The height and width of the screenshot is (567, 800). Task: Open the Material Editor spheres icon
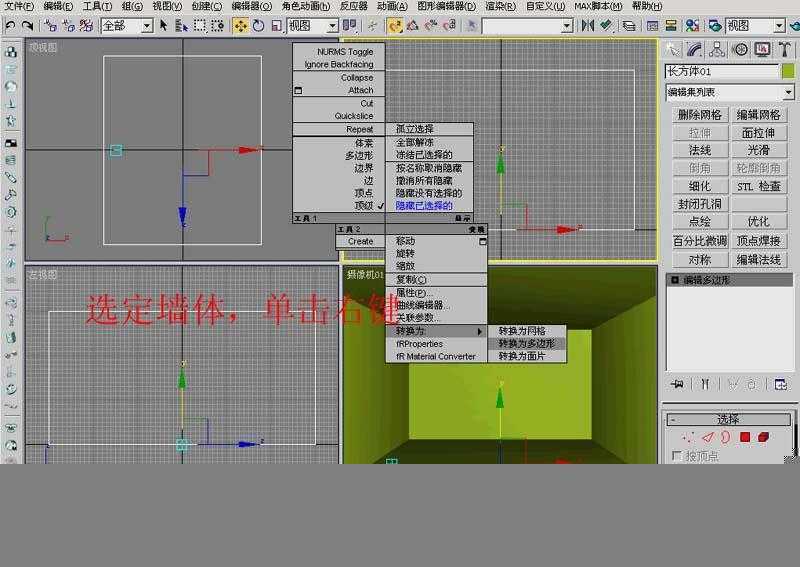[x=692, y=25]
